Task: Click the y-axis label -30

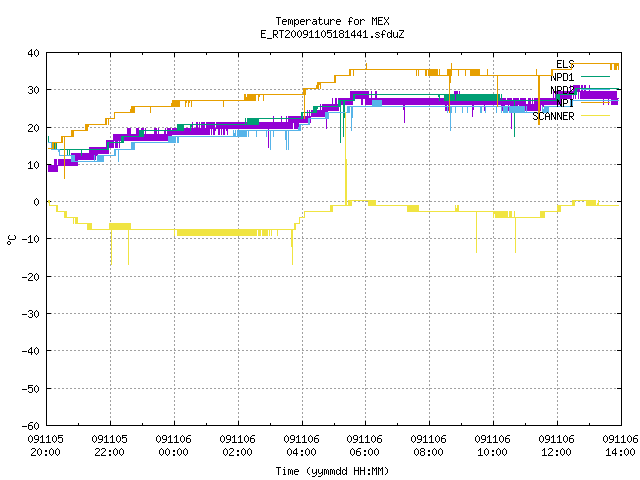Action: pos(31,314)
